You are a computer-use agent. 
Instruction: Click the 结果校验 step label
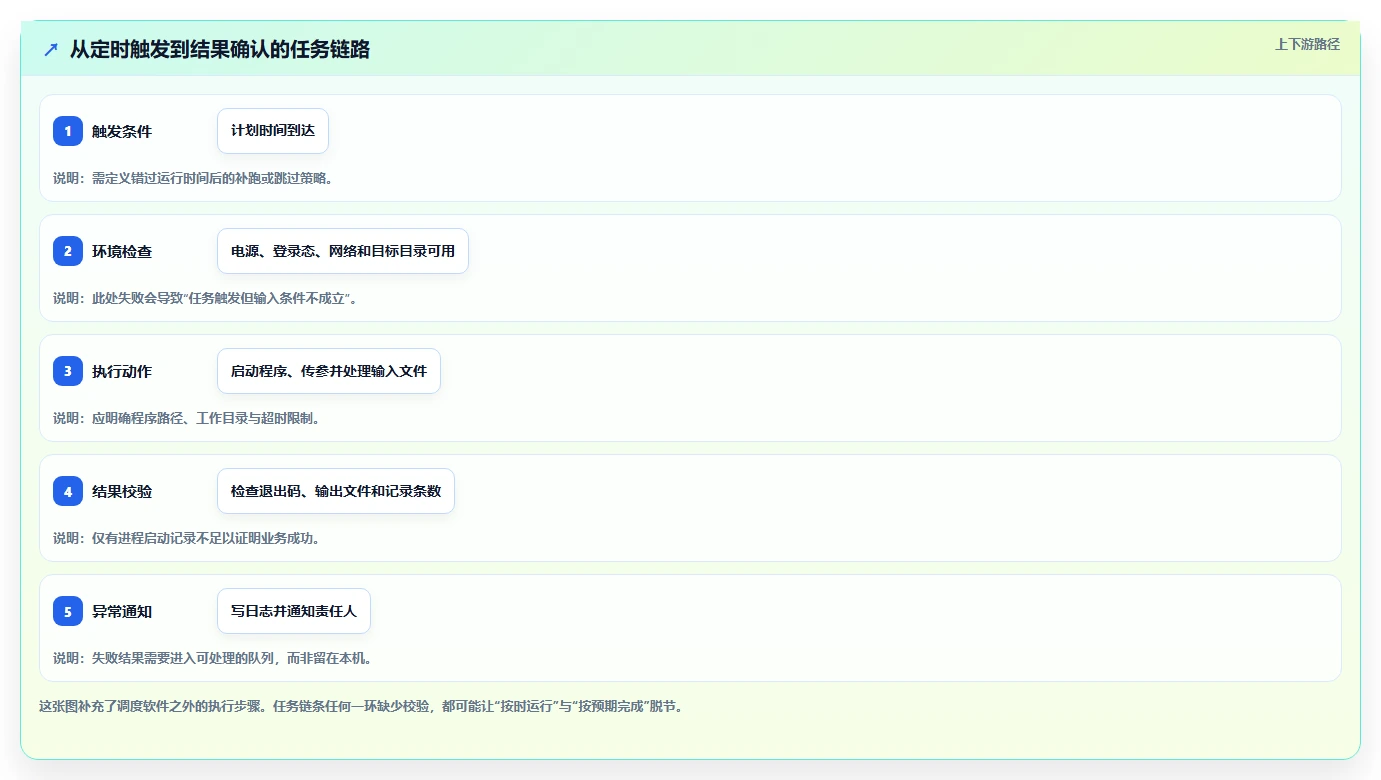pyautogui.click(x=122, y=491)
